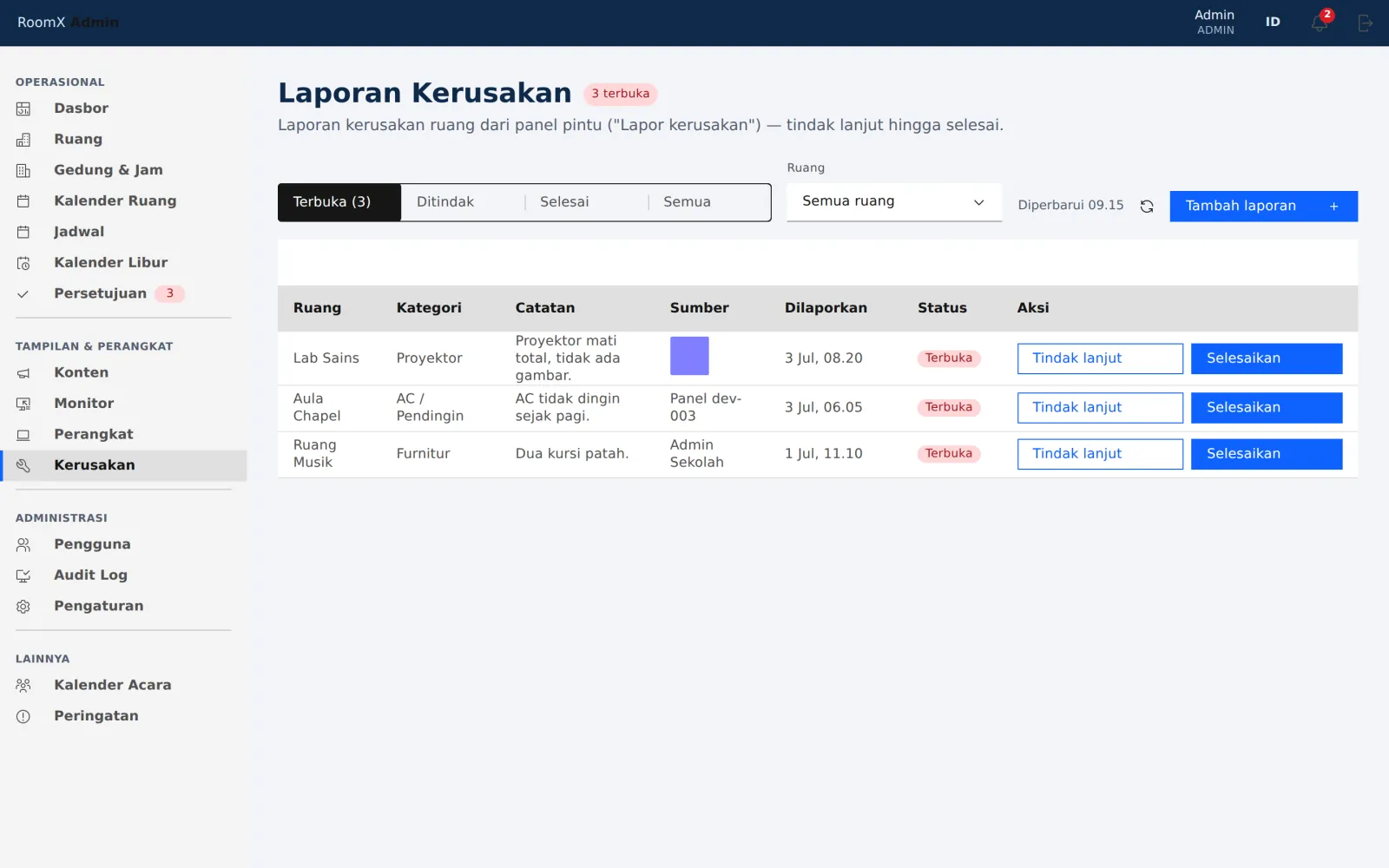The width and height of the screenshot is (1389, 868).
Task: Click the Gedung & Jam icon
Action: (x=23, y=170)
